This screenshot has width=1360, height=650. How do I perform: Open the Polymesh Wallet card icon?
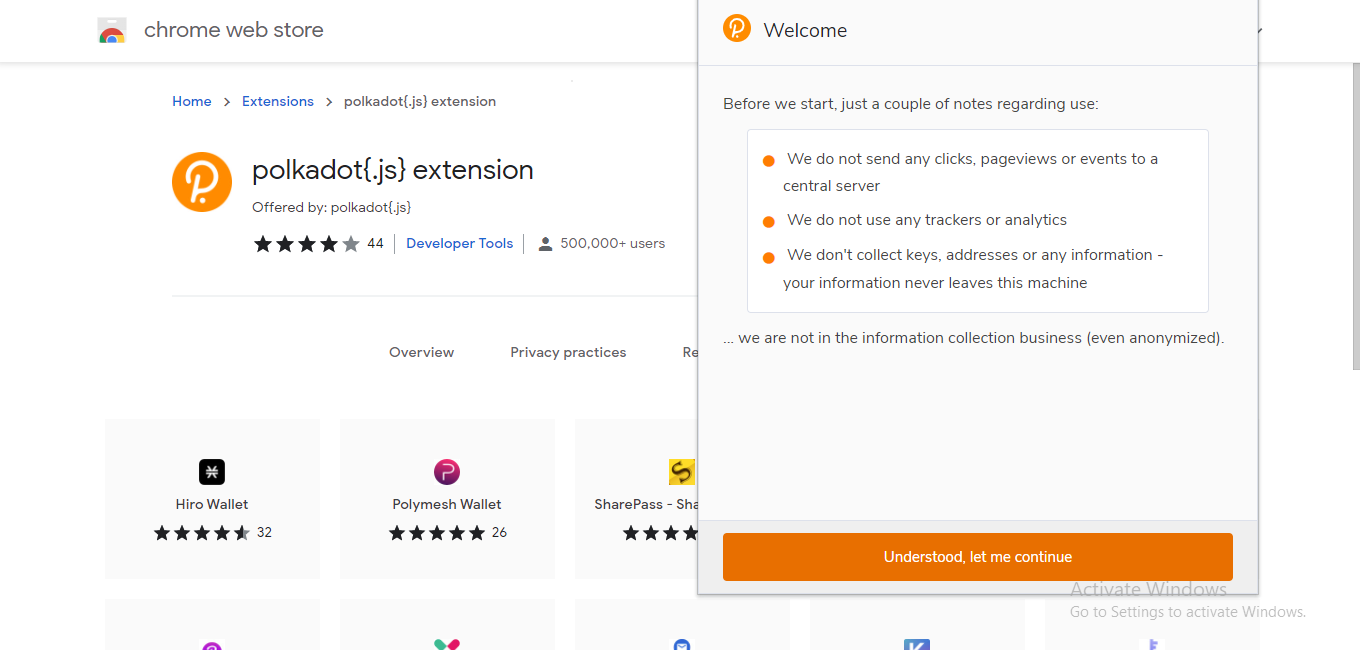[447, 472]
